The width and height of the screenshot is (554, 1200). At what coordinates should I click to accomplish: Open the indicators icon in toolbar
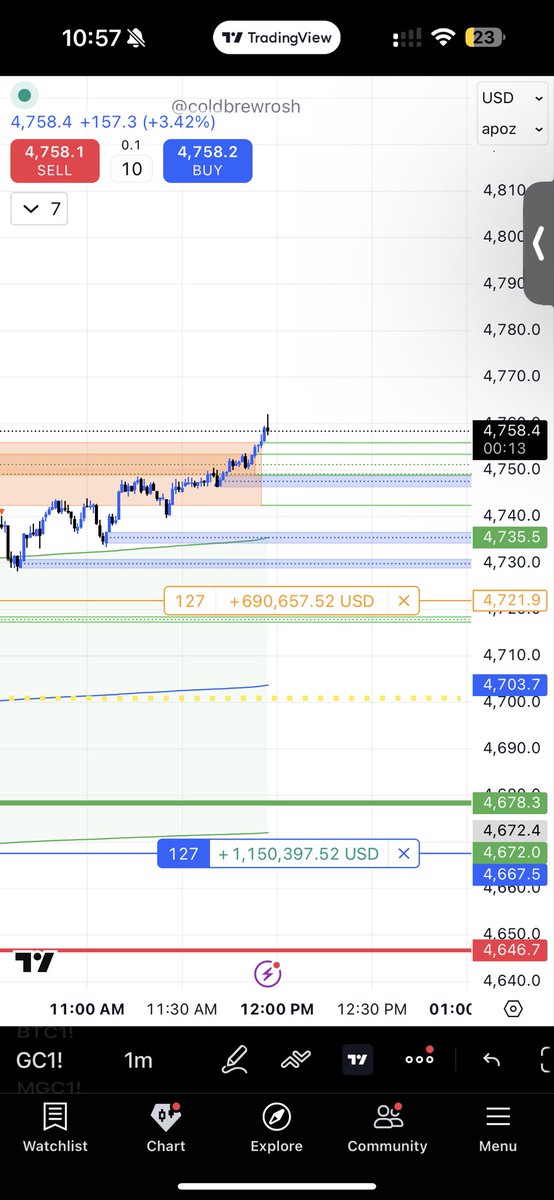(x=296, y=1060)
